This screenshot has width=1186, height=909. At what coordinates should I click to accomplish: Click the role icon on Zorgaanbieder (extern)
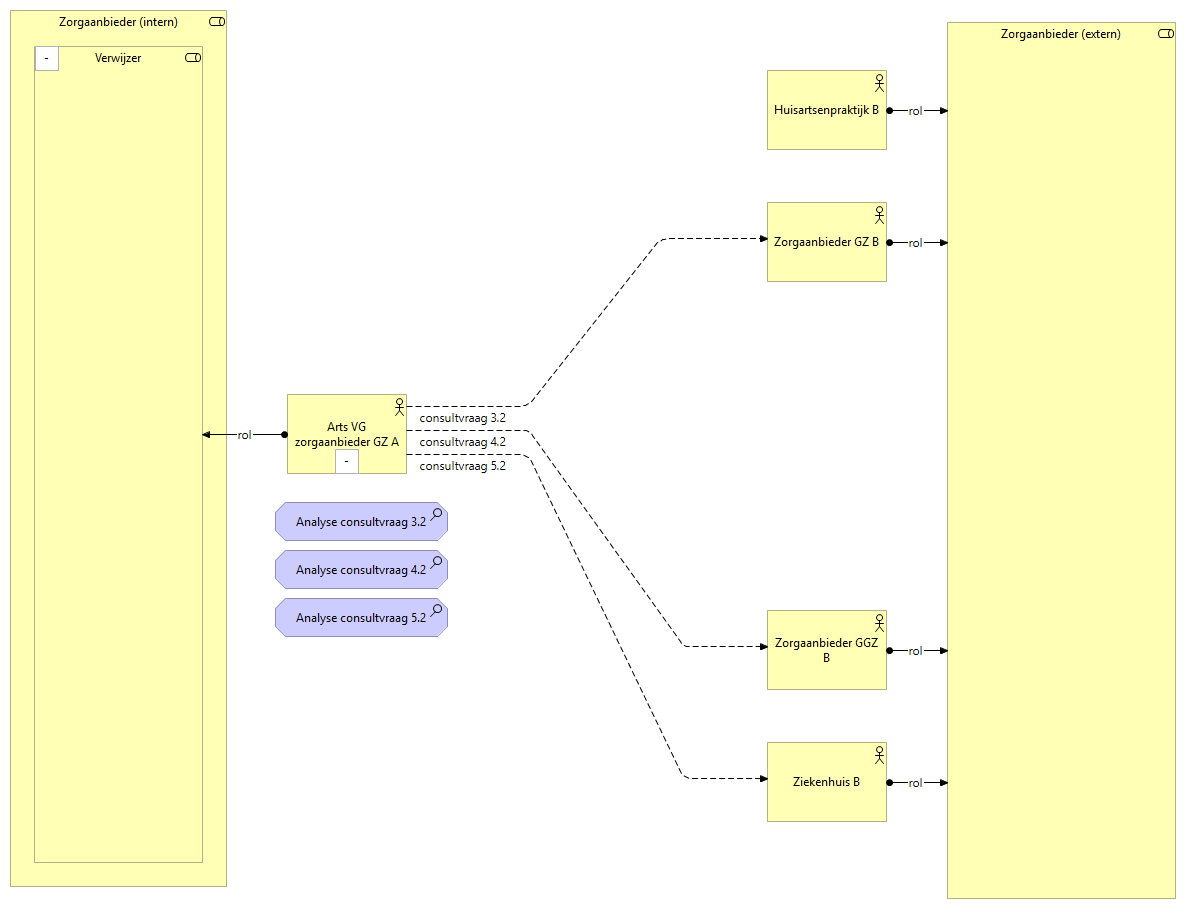coord(1165,34)
